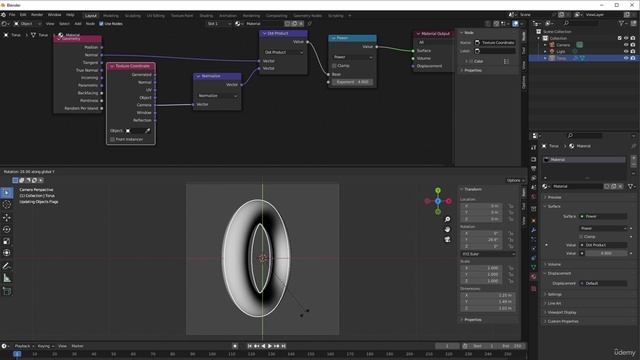Disable Camera render with camera icon
The image size is (640, 360).
633,45
